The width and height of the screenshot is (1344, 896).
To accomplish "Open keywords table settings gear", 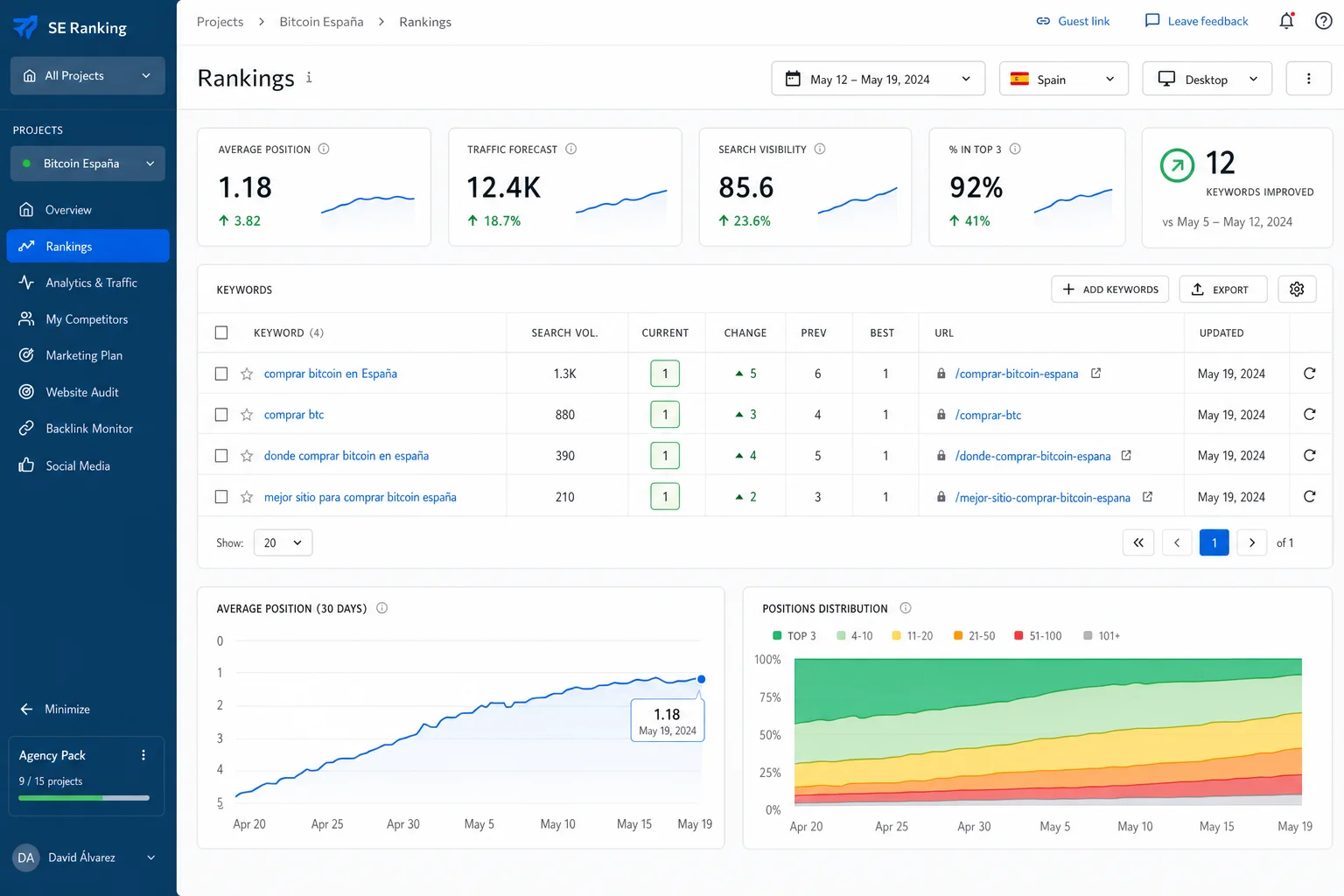I will (1297, 289).
